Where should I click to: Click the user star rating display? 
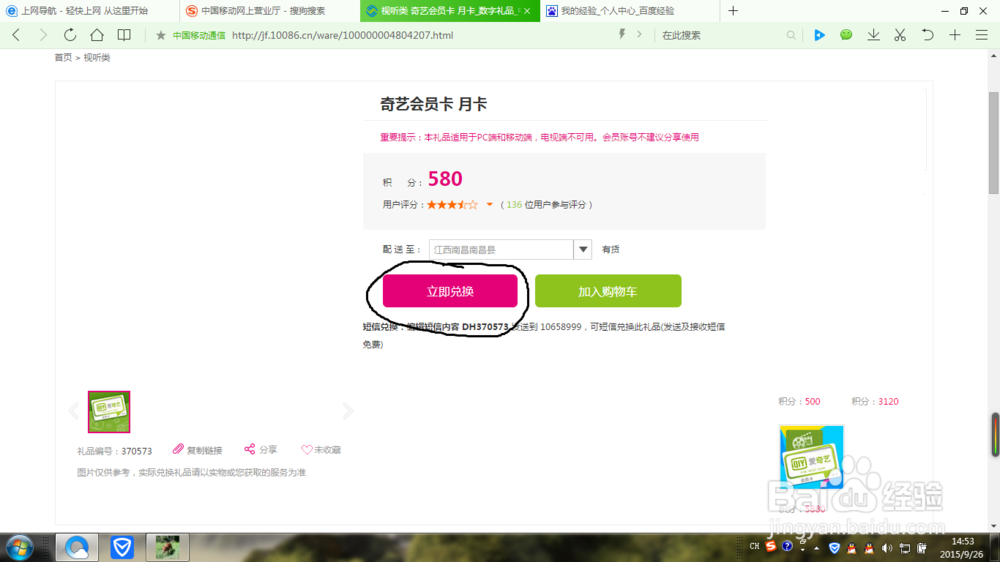452,205
